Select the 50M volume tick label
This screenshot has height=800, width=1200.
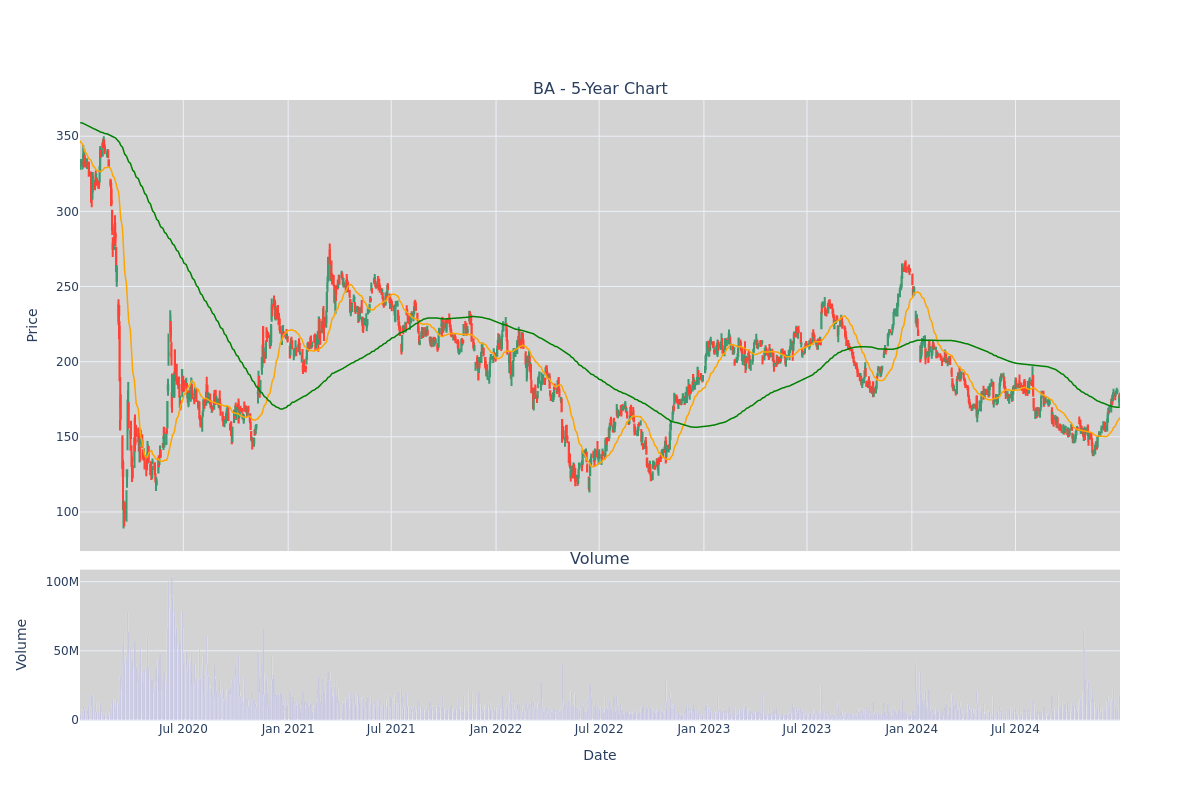[66, 651]
